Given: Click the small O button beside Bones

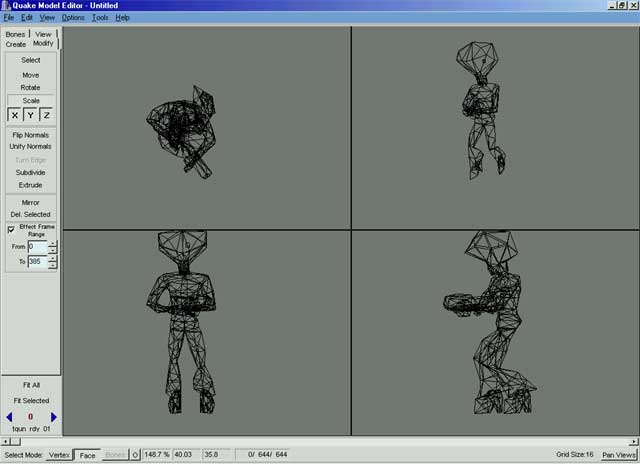Looking at the screenshot, I should (135, 455).
